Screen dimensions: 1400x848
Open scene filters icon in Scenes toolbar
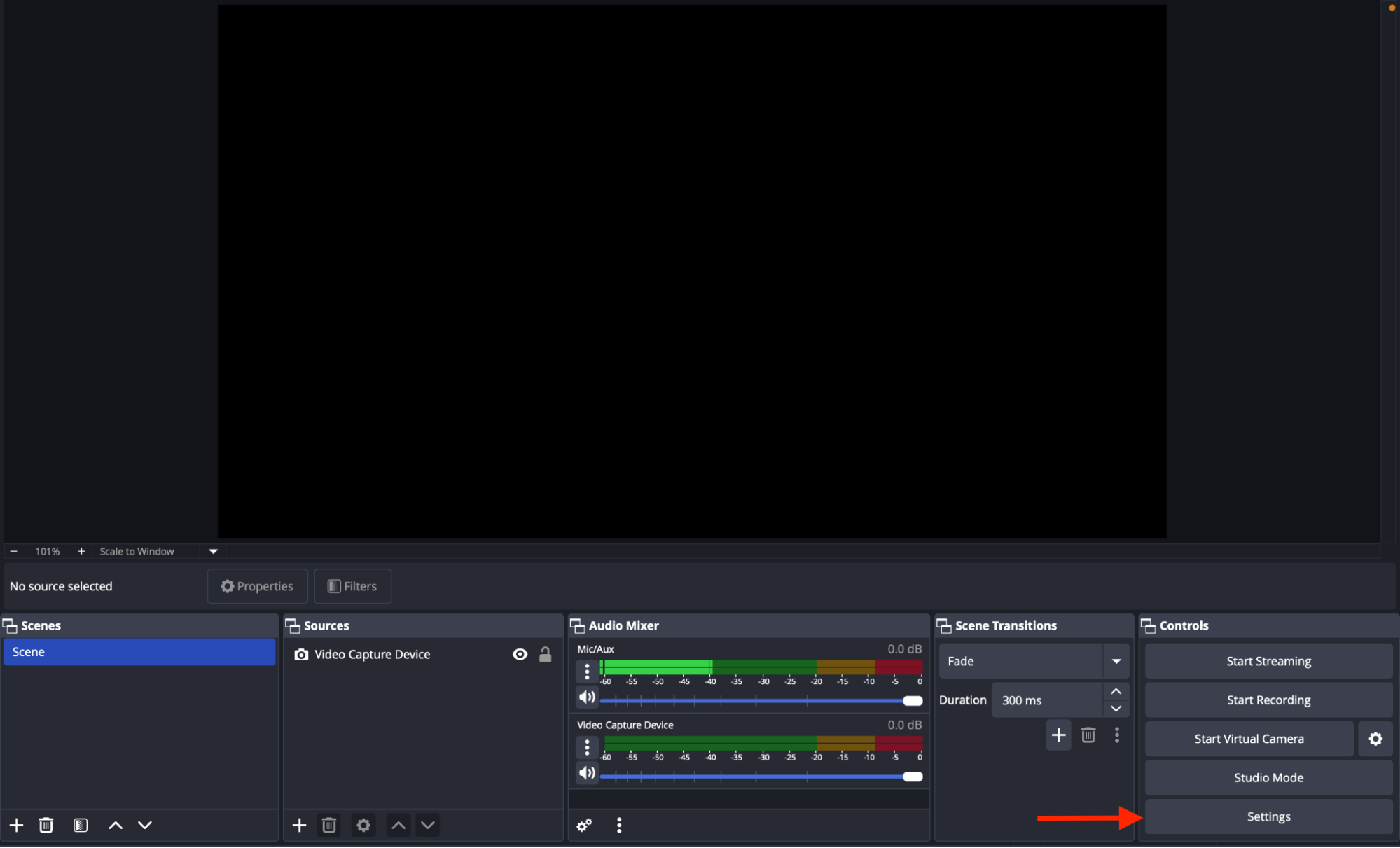click(81, 826)
